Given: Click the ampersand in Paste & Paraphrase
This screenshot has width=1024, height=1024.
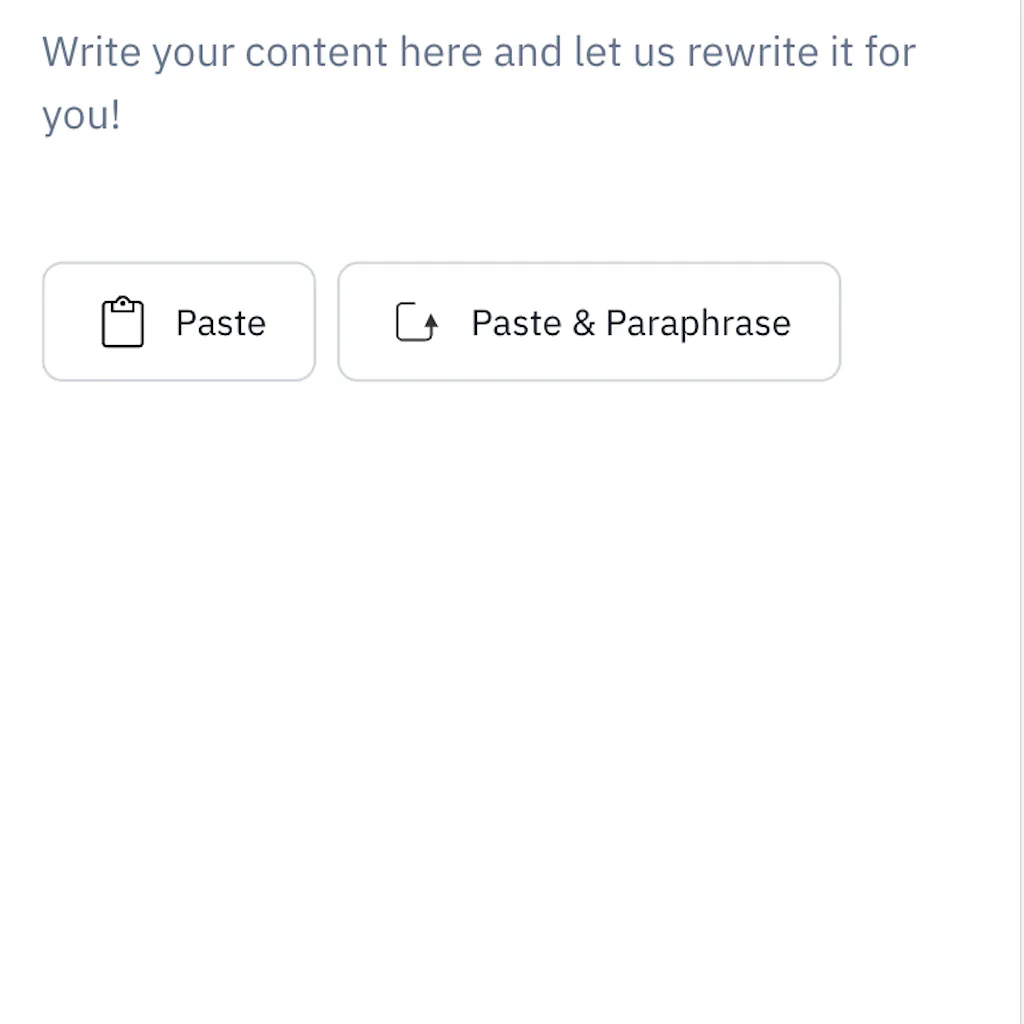Looking at the screenshot, I should [584, 323].
